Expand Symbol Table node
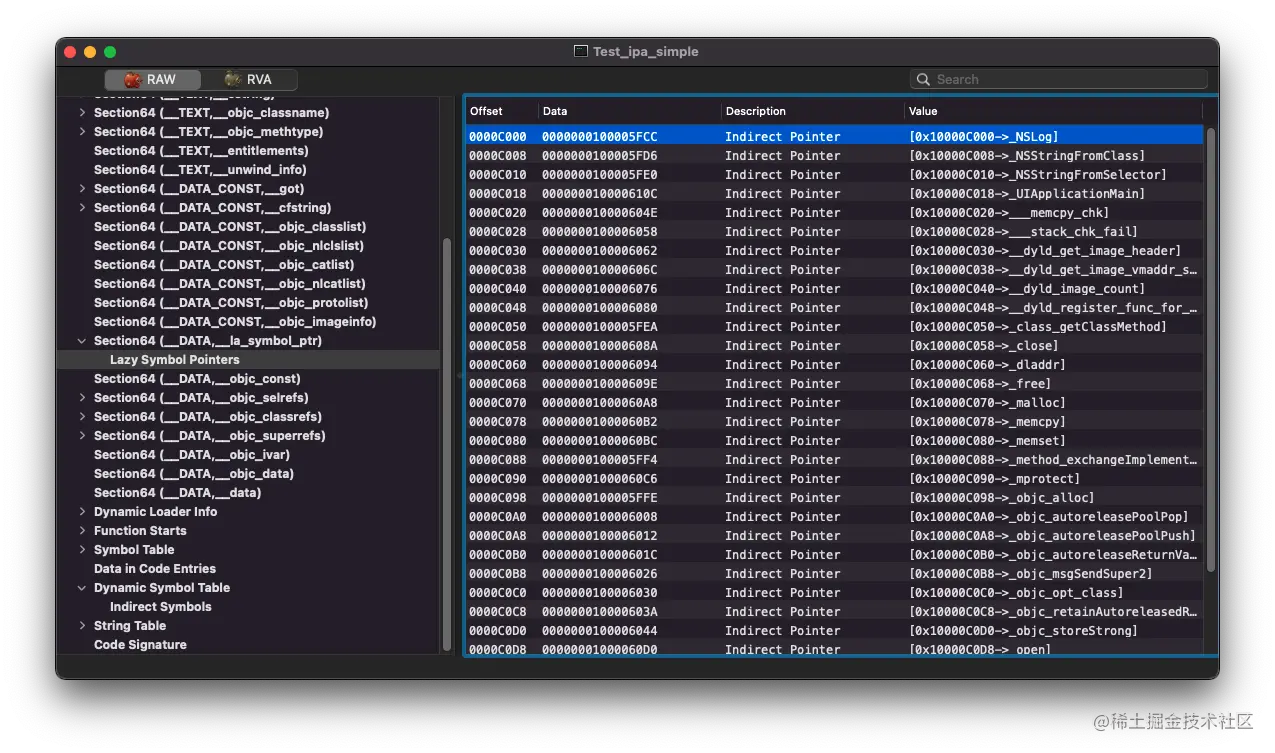 click(x=82, y=550)
